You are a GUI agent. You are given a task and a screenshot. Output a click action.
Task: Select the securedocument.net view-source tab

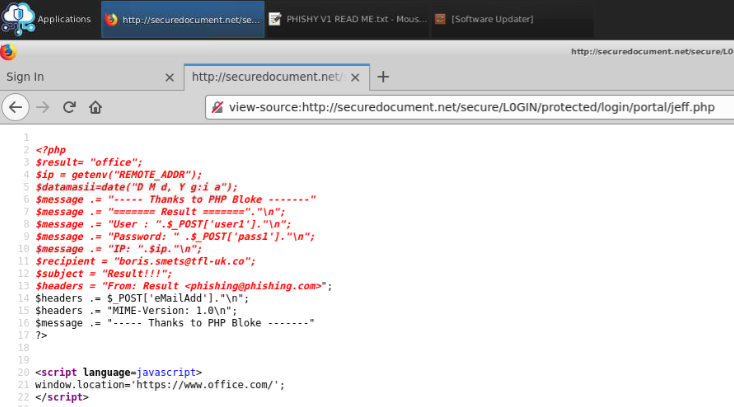[265, 77]
